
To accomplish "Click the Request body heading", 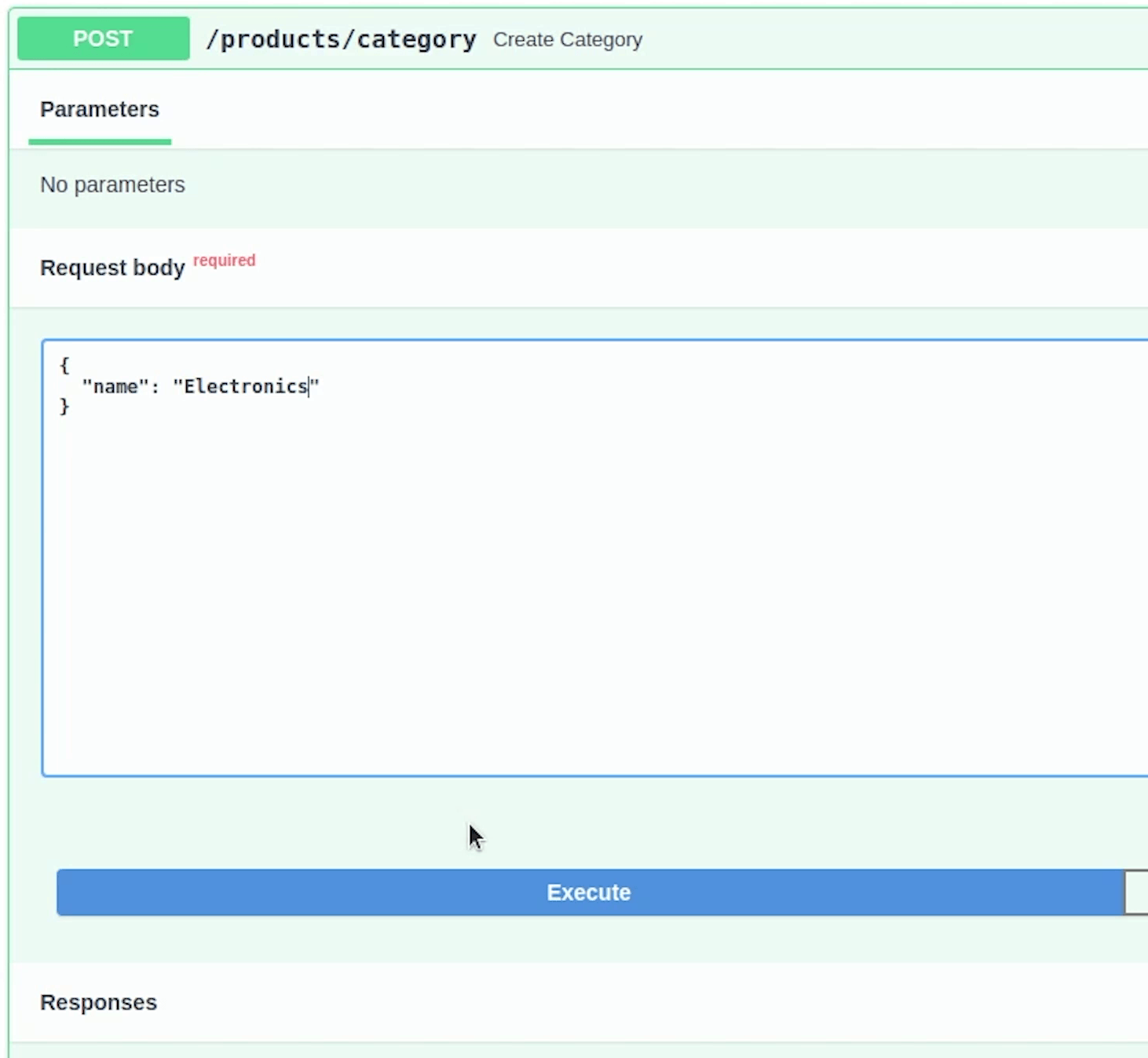I will click(x=112, y=268).
